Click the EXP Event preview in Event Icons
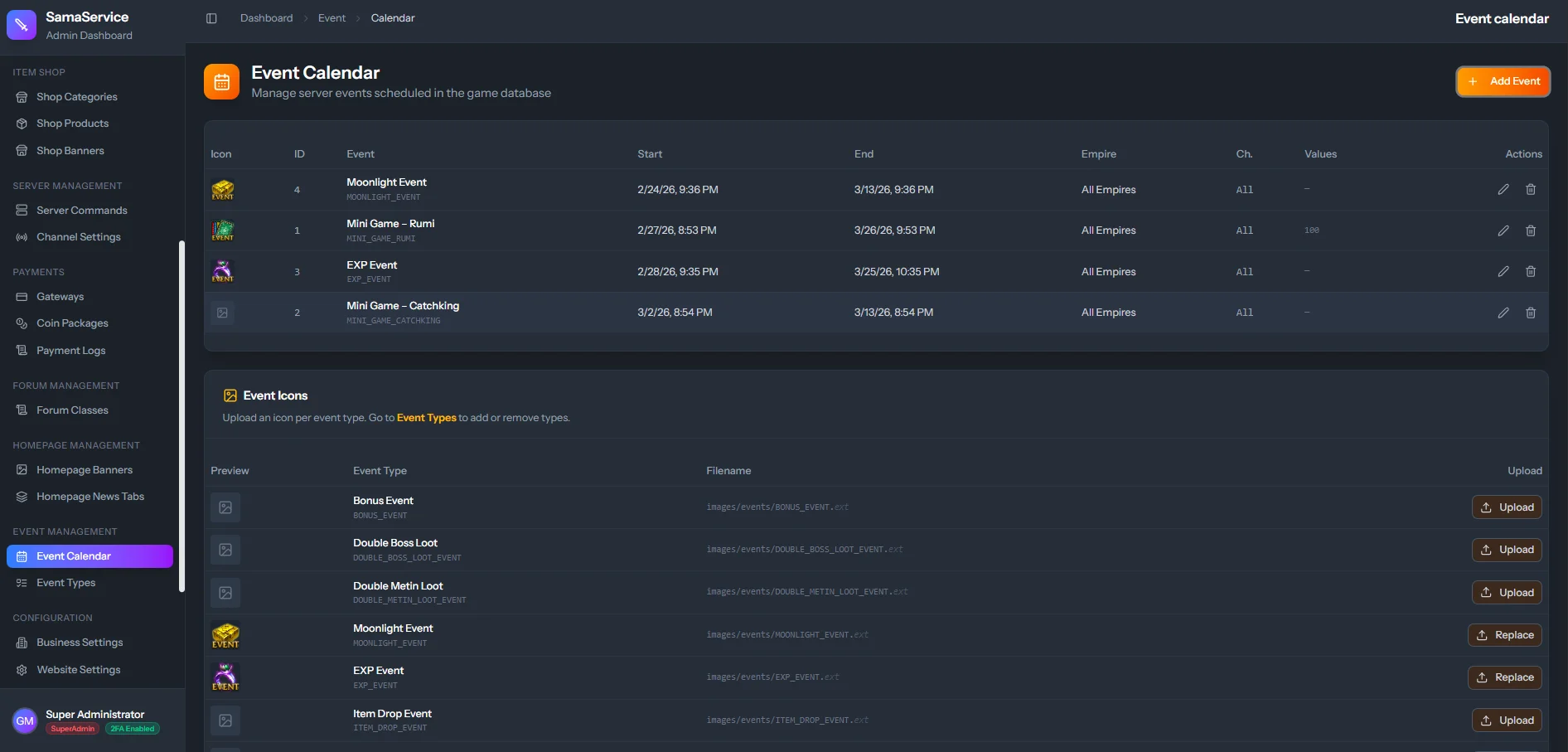This screenshot has height=752, width=1568. [x=225, y=677]
